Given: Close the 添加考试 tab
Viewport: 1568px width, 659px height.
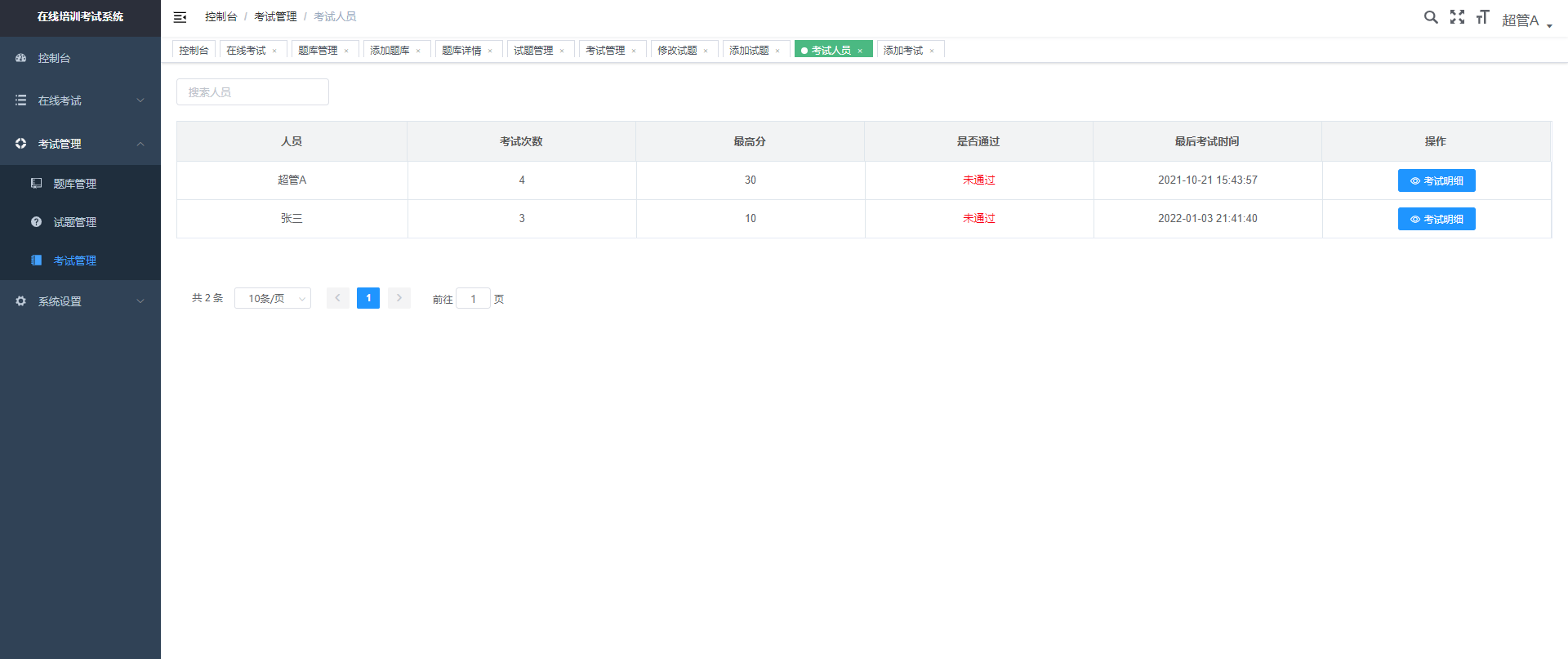Looking at the screenshot, I should point(932,51).
